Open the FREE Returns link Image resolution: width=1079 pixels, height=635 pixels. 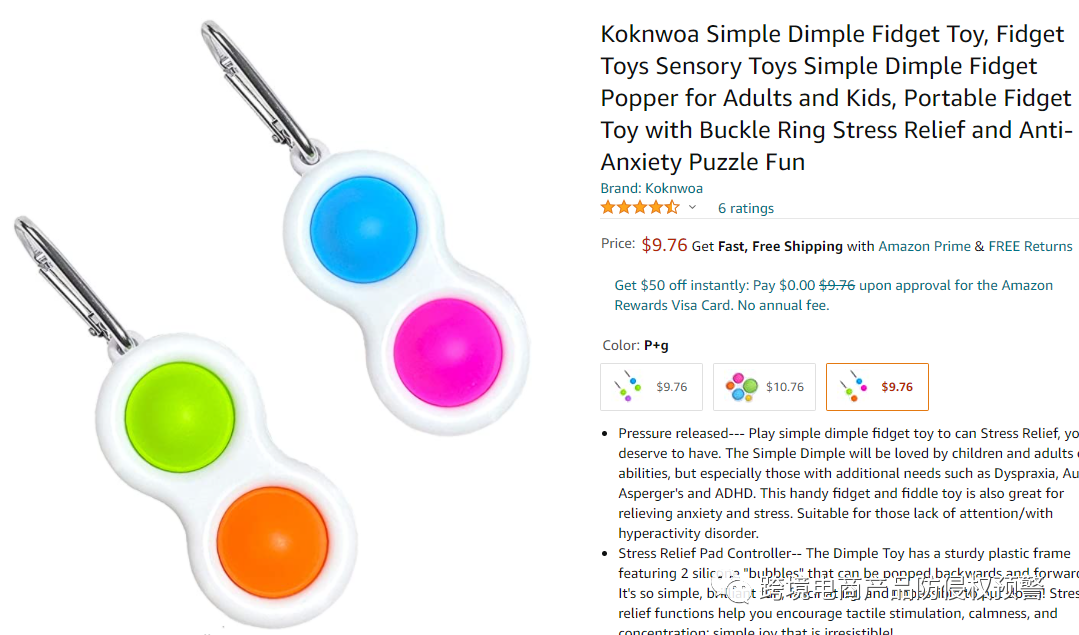1030,246
